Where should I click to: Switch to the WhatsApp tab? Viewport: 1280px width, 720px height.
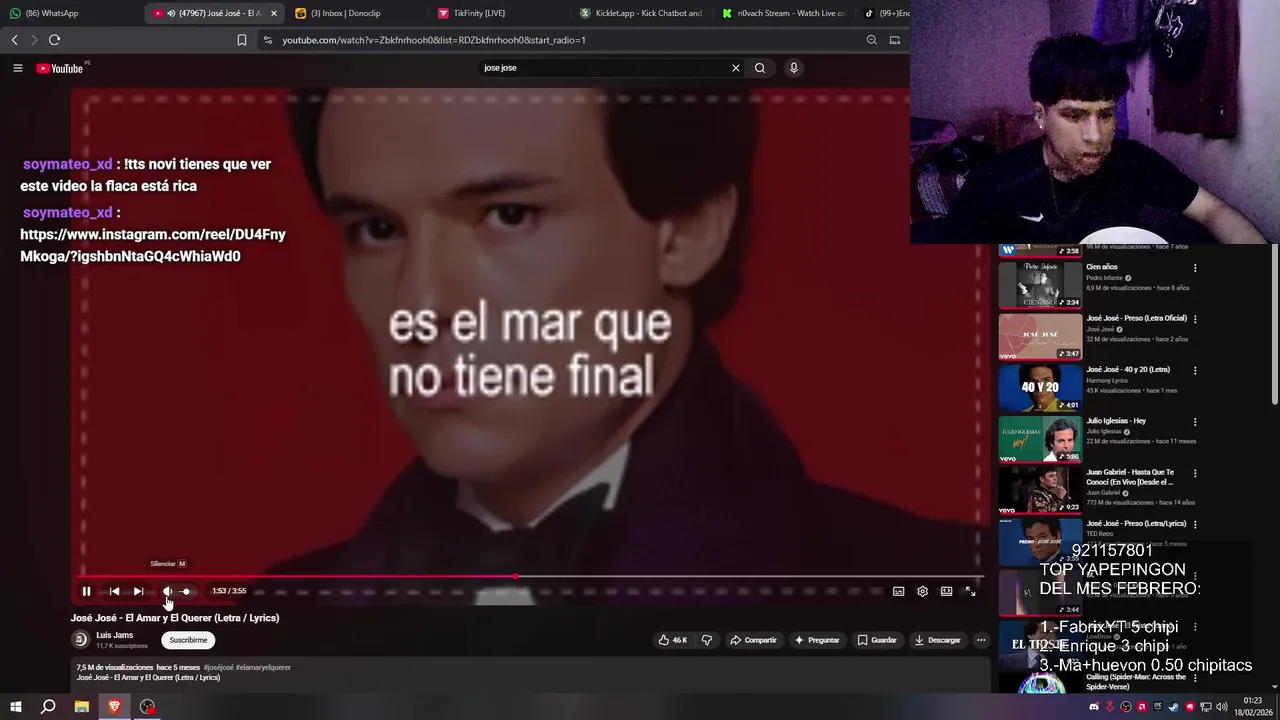pos(70,13)
